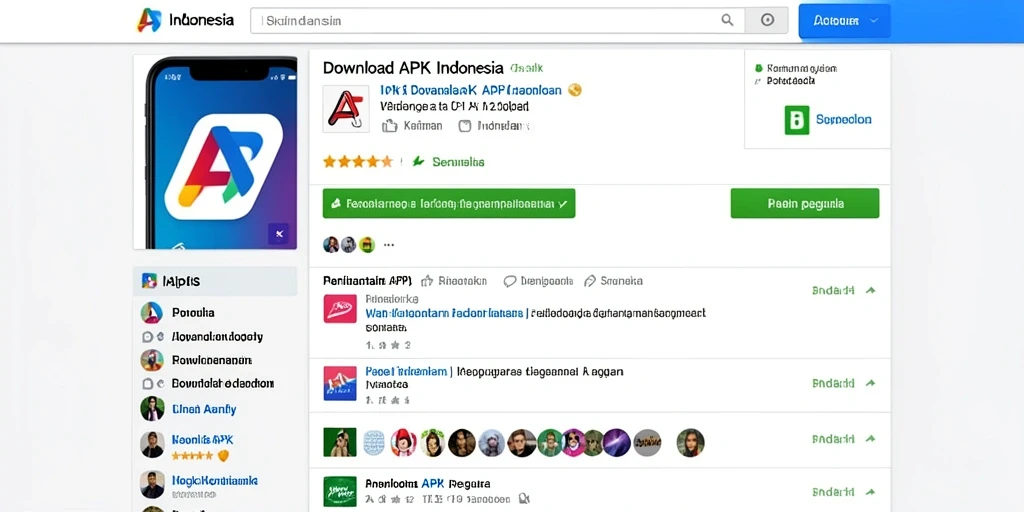Expand Bndarid arrow on the Paoel row

pyautogui.click(x=870, y=383)
